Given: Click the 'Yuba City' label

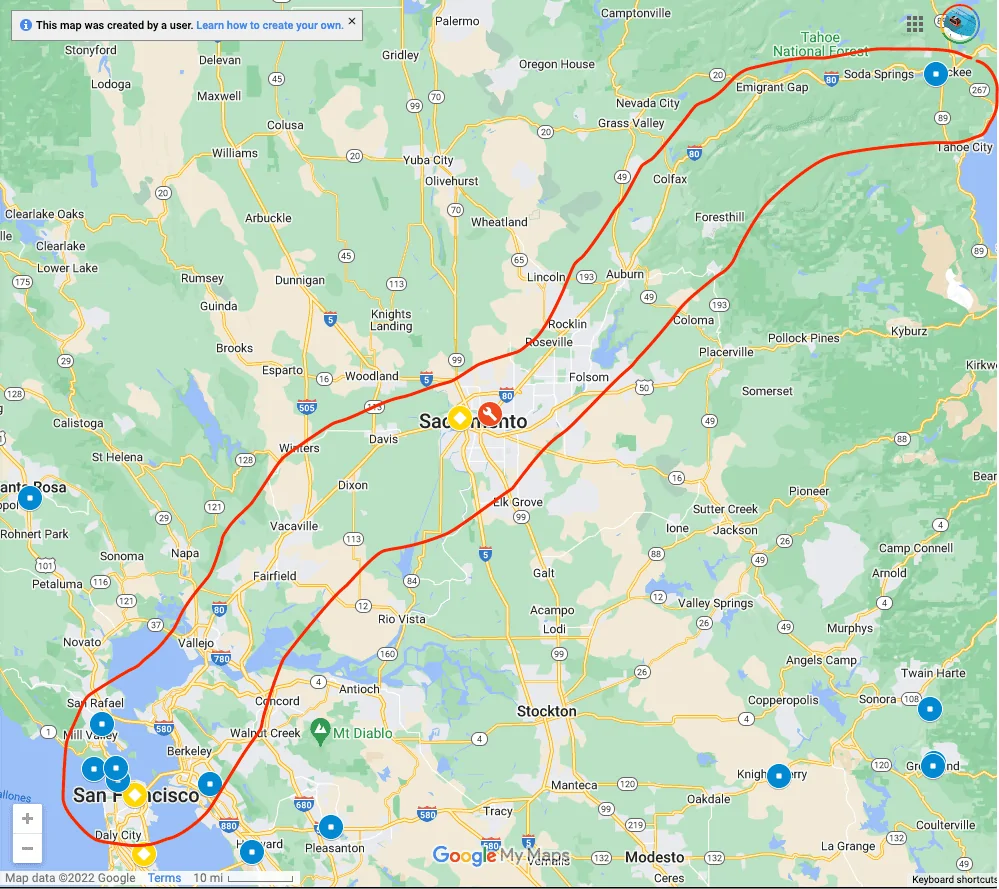Looking at the screenshot, I should [x=428, y=160].
